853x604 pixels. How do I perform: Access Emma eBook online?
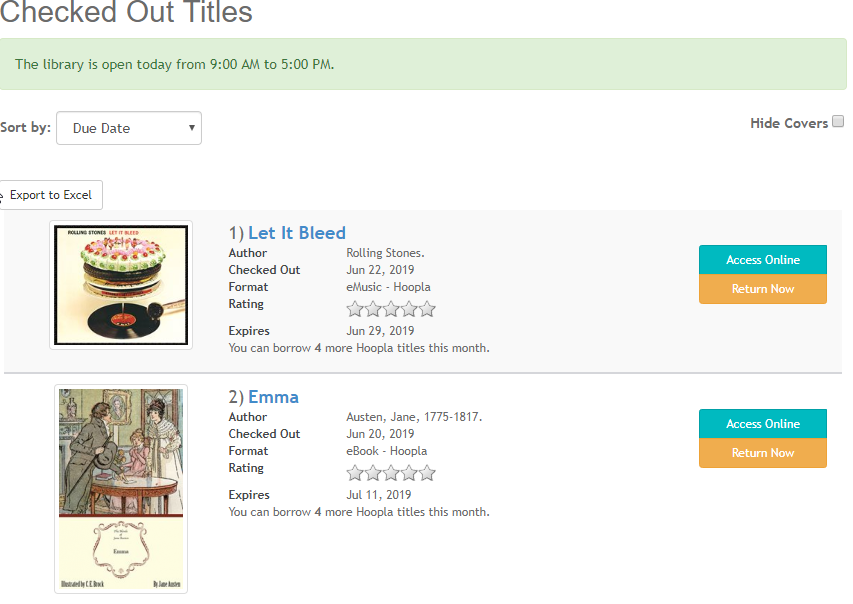coord(763,423)
